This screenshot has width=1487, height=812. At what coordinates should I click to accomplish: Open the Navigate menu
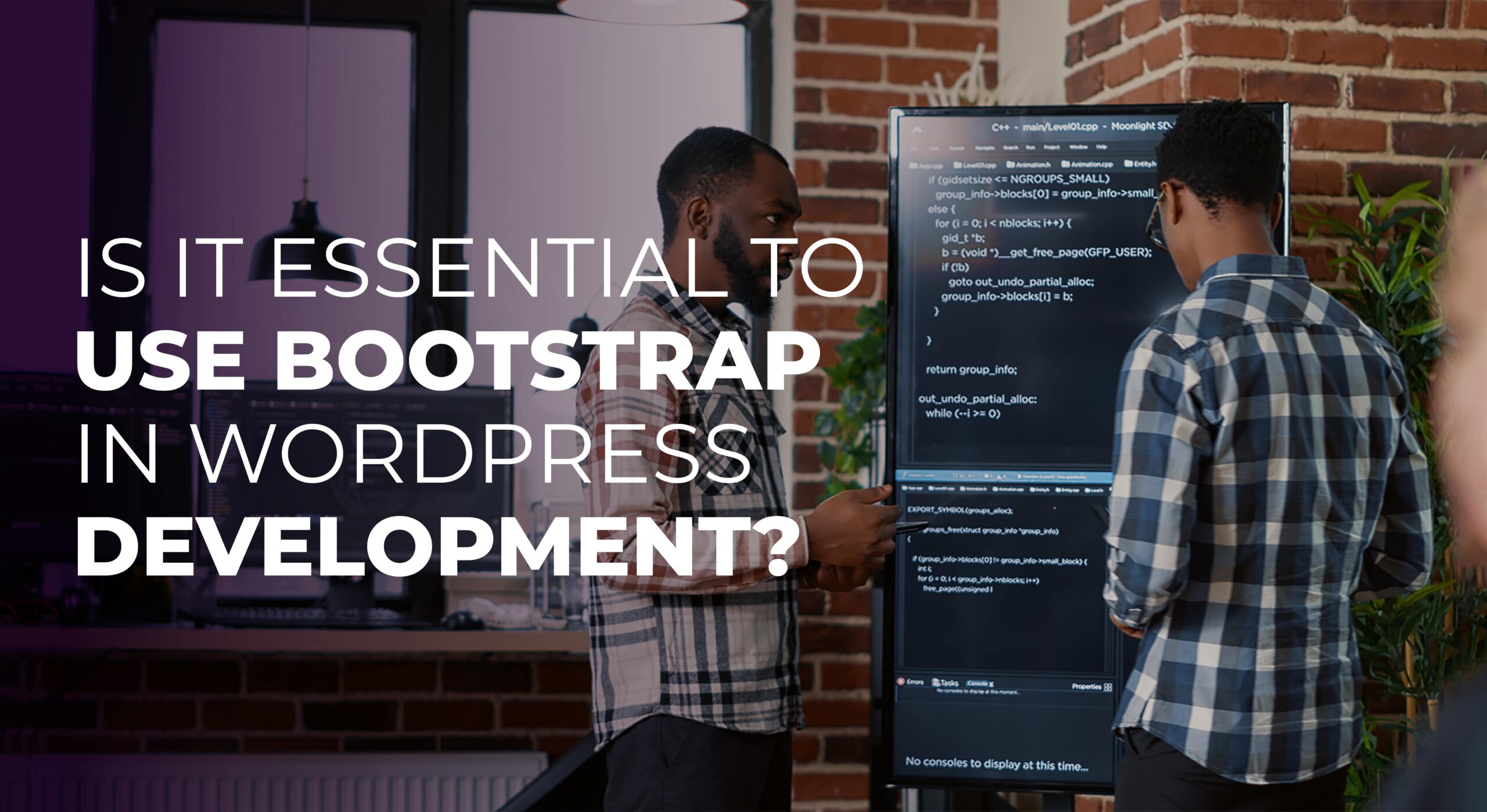[x=984, y=148]
